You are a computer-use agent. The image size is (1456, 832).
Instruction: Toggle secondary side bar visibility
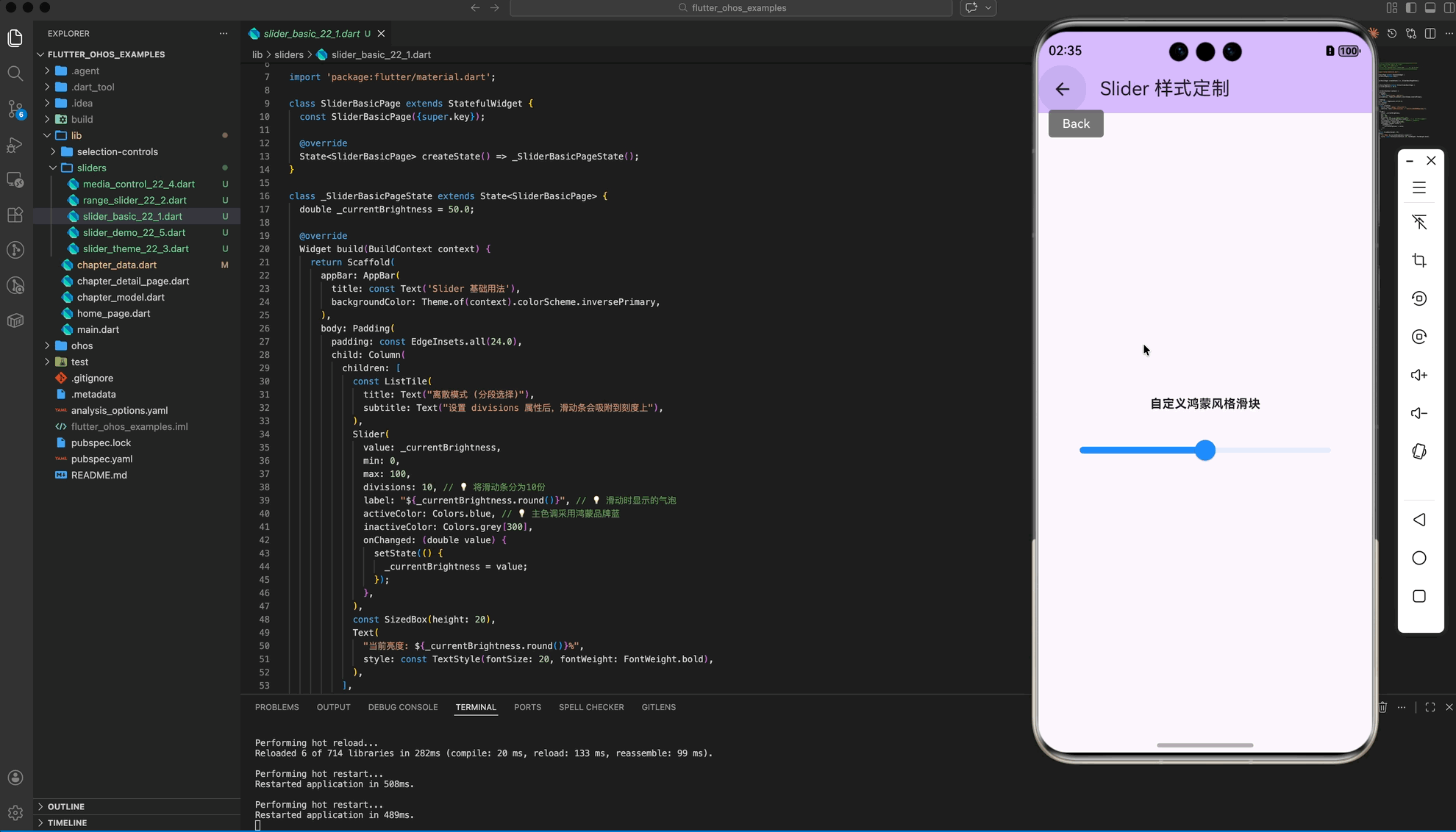[x=1449, y=8]
